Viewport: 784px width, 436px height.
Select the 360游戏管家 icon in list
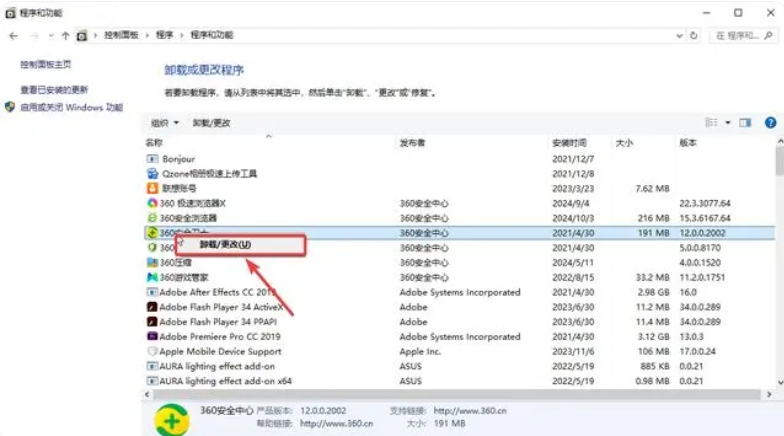click(x=152, y=277)
